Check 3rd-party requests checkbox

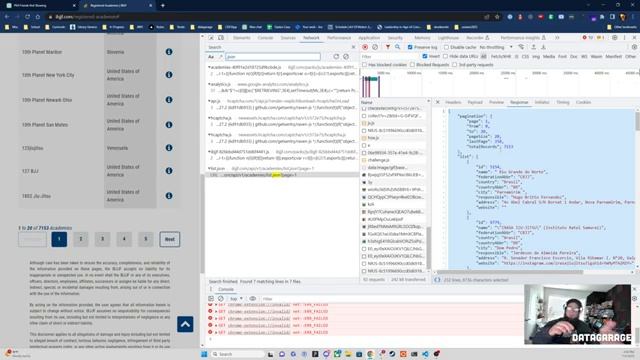point(454,64)
